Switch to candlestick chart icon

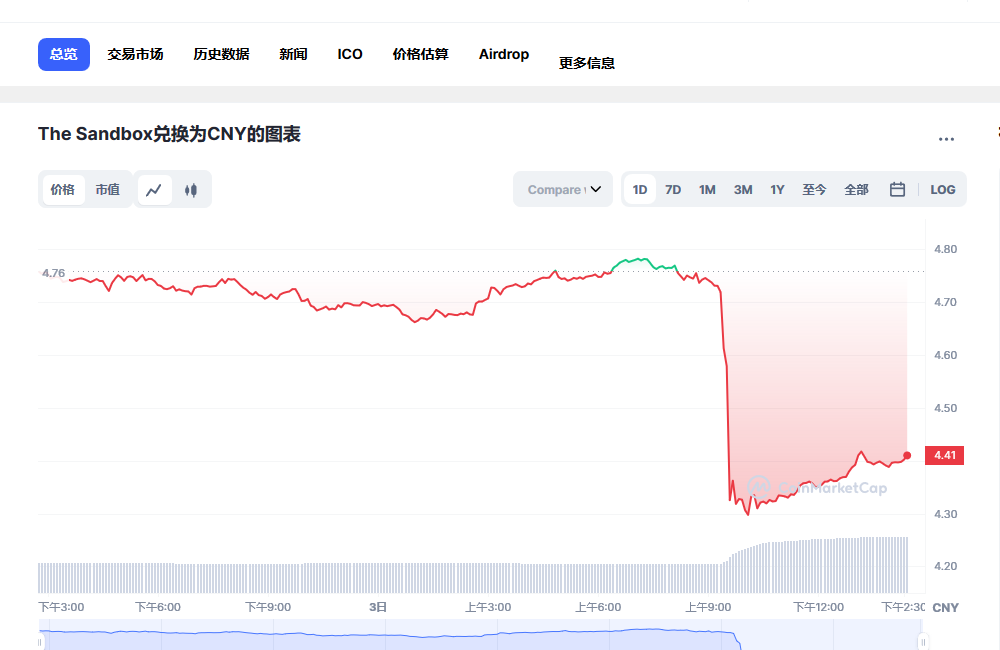coord(191,190)
